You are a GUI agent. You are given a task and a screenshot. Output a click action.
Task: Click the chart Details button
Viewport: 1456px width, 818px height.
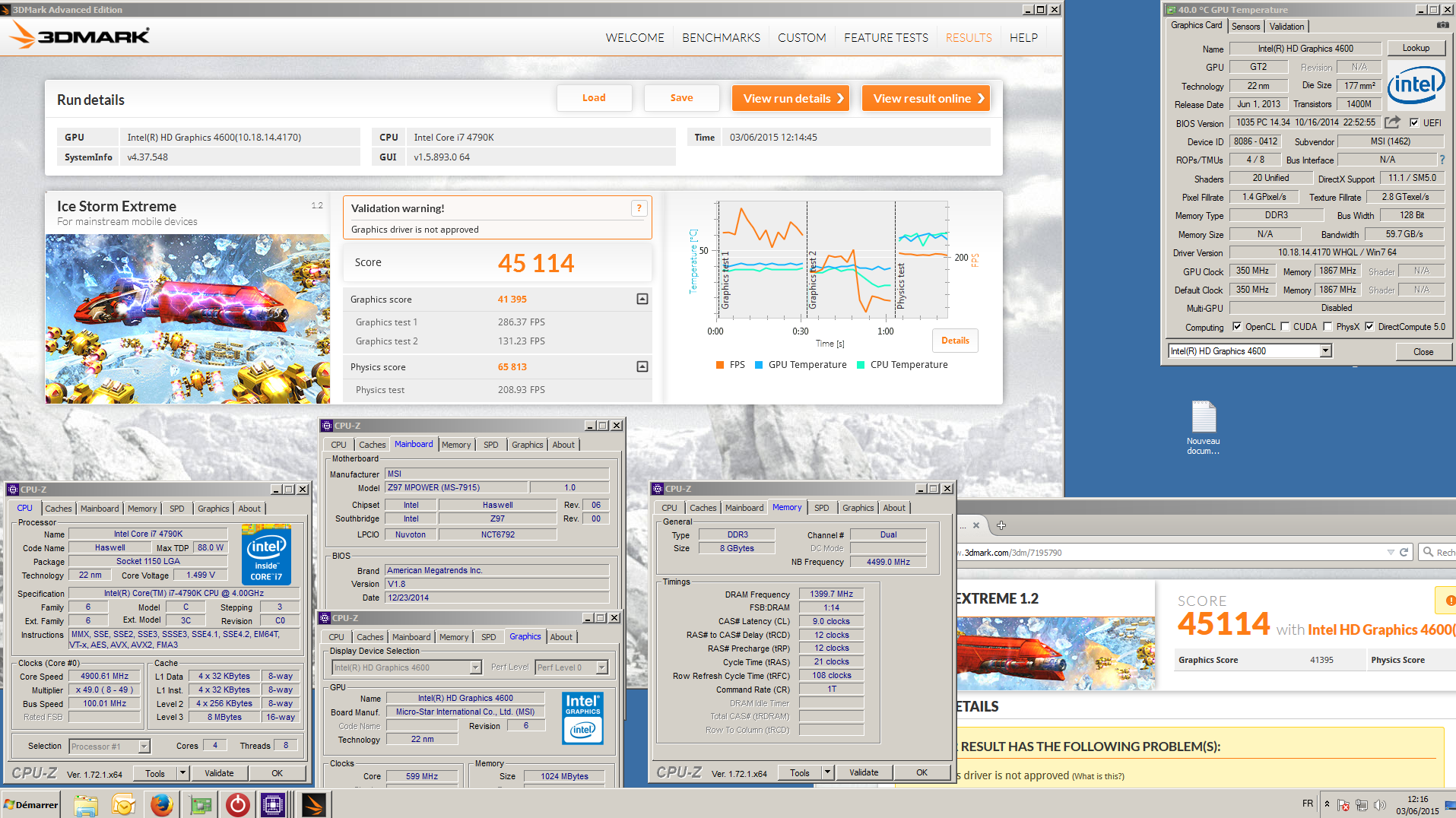[955, 341]
